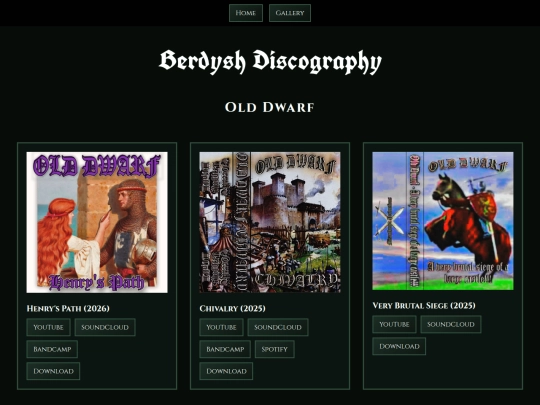Click the Old Dwarf section heading
Viewport: 540px width, 405px height.
[x=270, y=107]
